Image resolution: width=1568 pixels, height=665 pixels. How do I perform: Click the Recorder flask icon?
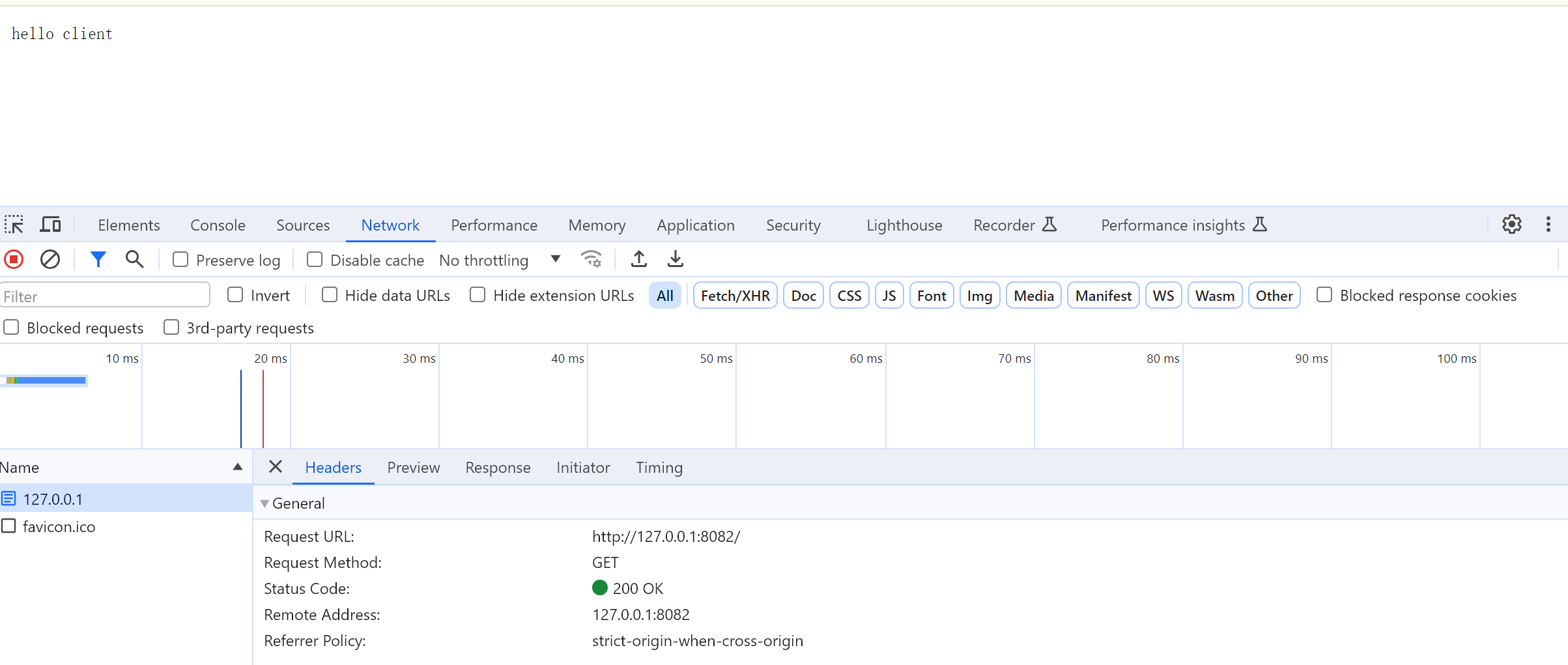pos(1049,225)
